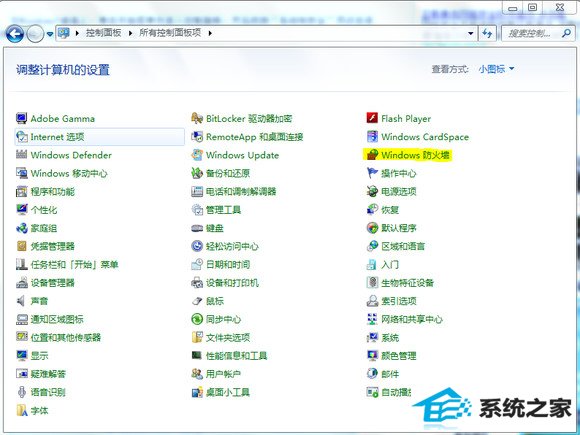The width and height of the screenshot is (580, 435).
Task: Click the search magnifier button
Action: point(566,33)
